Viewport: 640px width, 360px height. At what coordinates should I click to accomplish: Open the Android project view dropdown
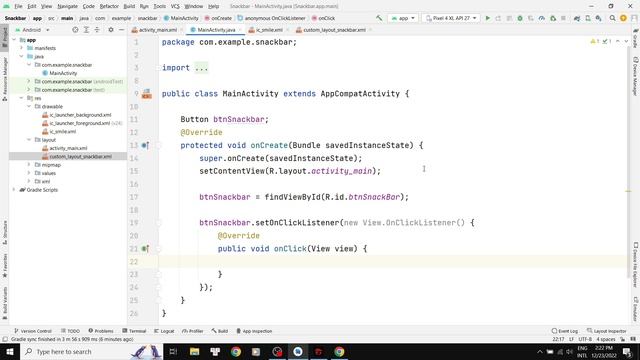pyautogui.click(x=32, y=30)
